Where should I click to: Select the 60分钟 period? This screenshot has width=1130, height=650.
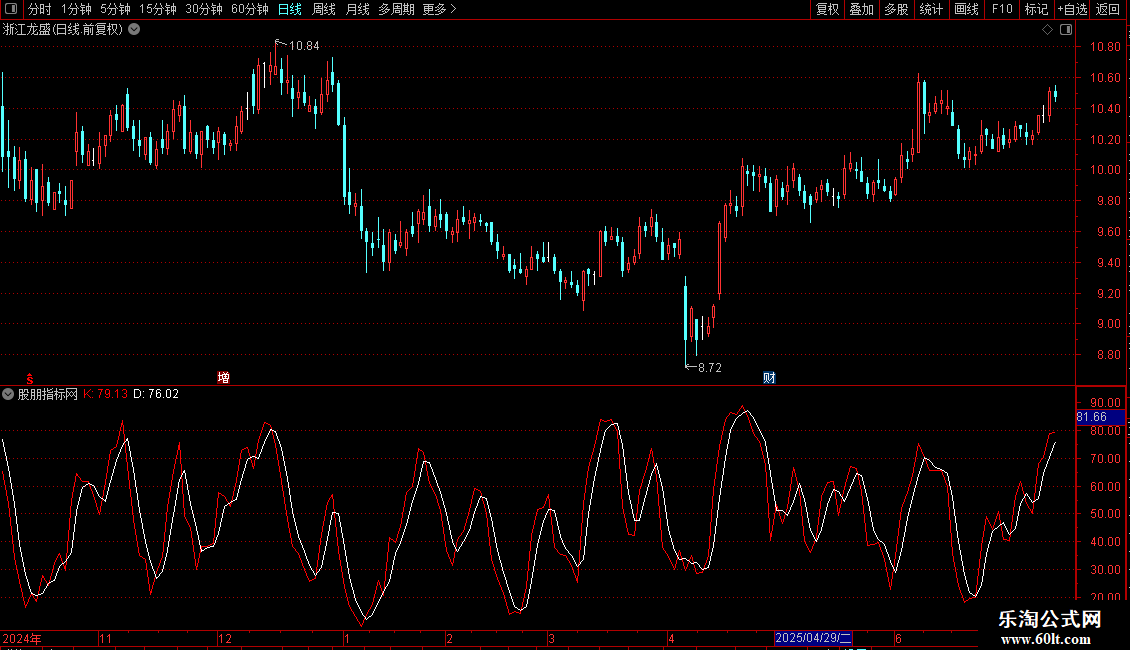tap(249, 9)
